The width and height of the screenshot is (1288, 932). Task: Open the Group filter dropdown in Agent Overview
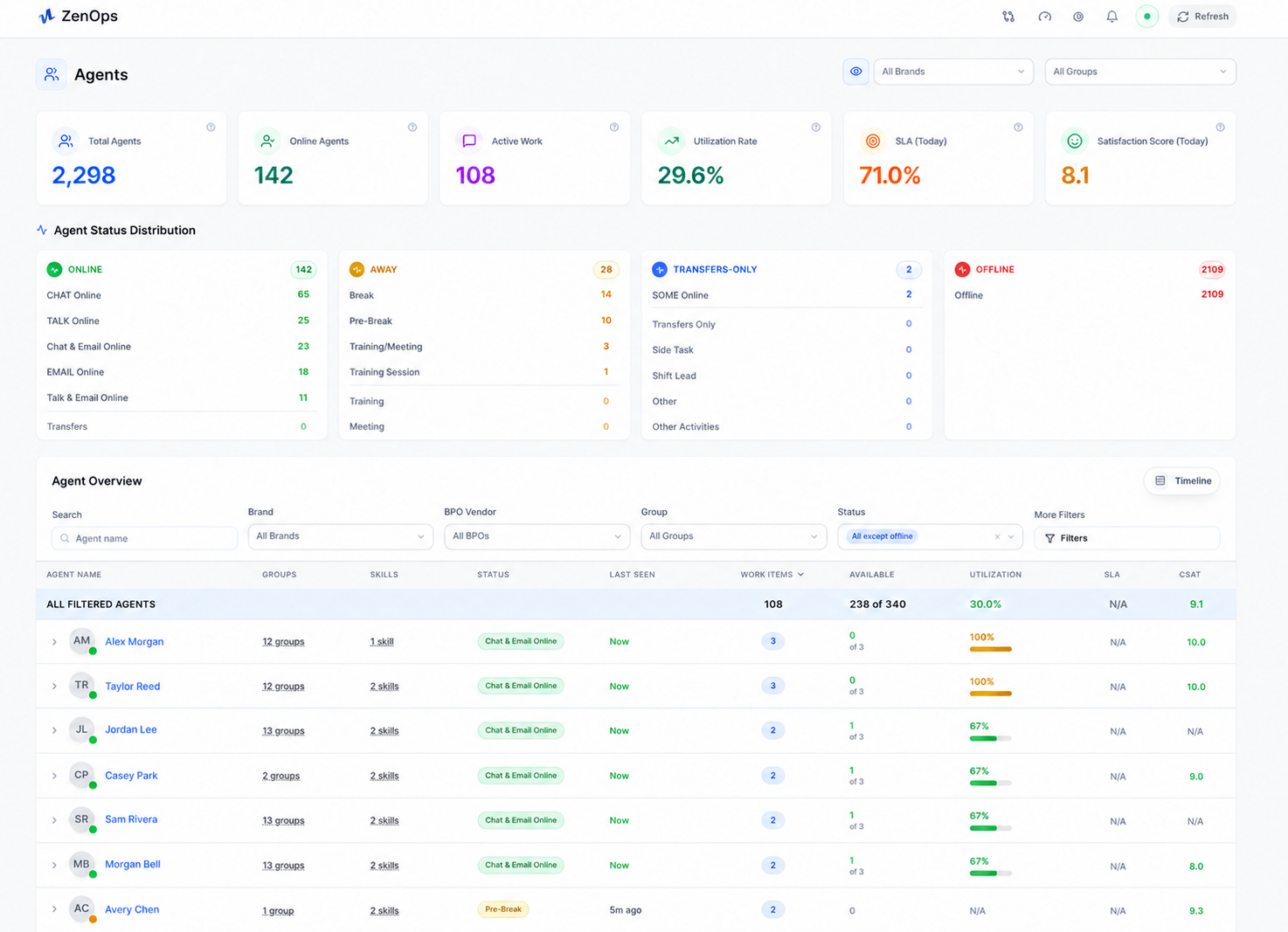(x=733, y=536)
